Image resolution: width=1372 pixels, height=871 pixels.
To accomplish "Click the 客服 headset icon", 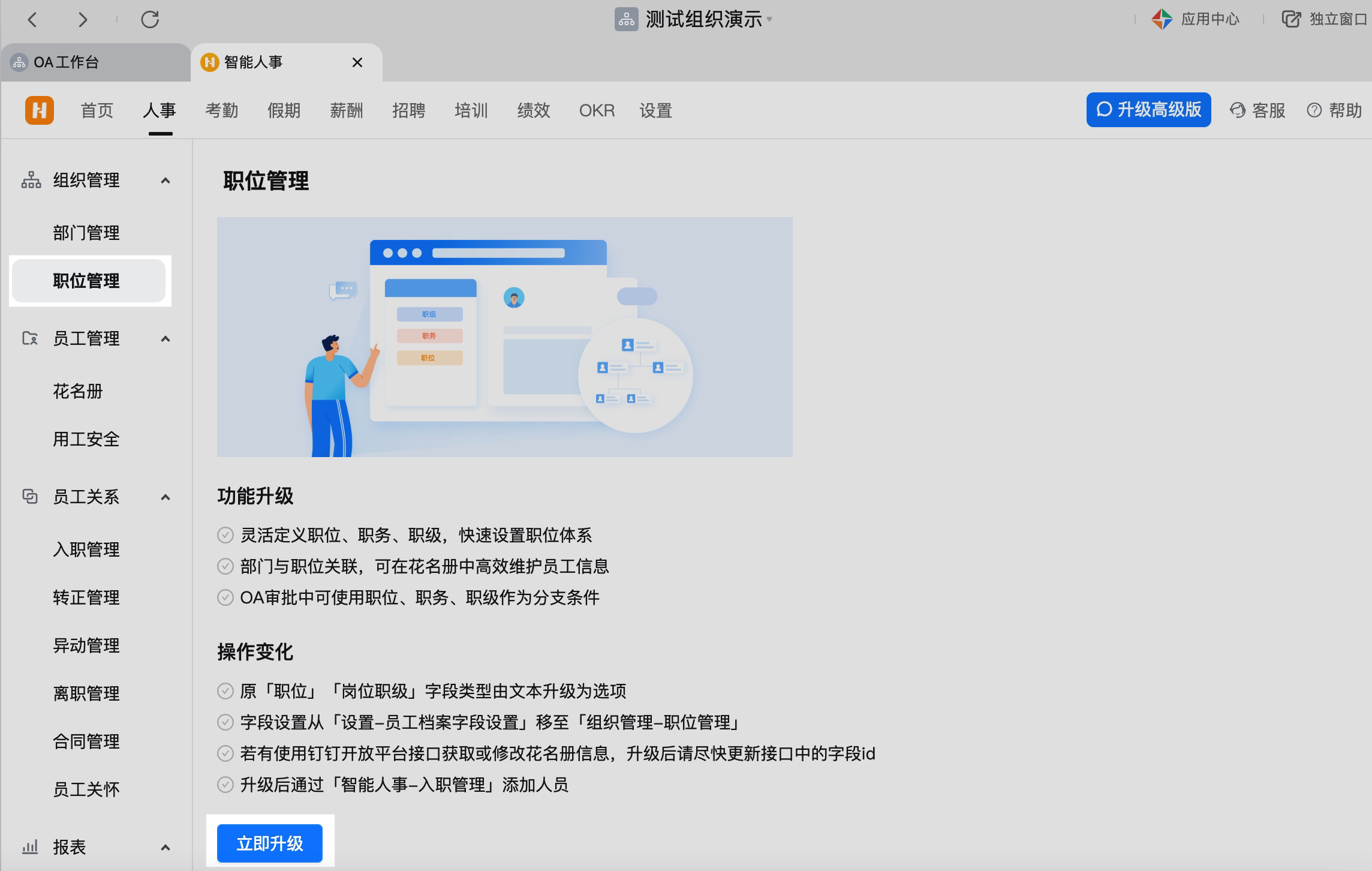I will (x=1237, y=110).
